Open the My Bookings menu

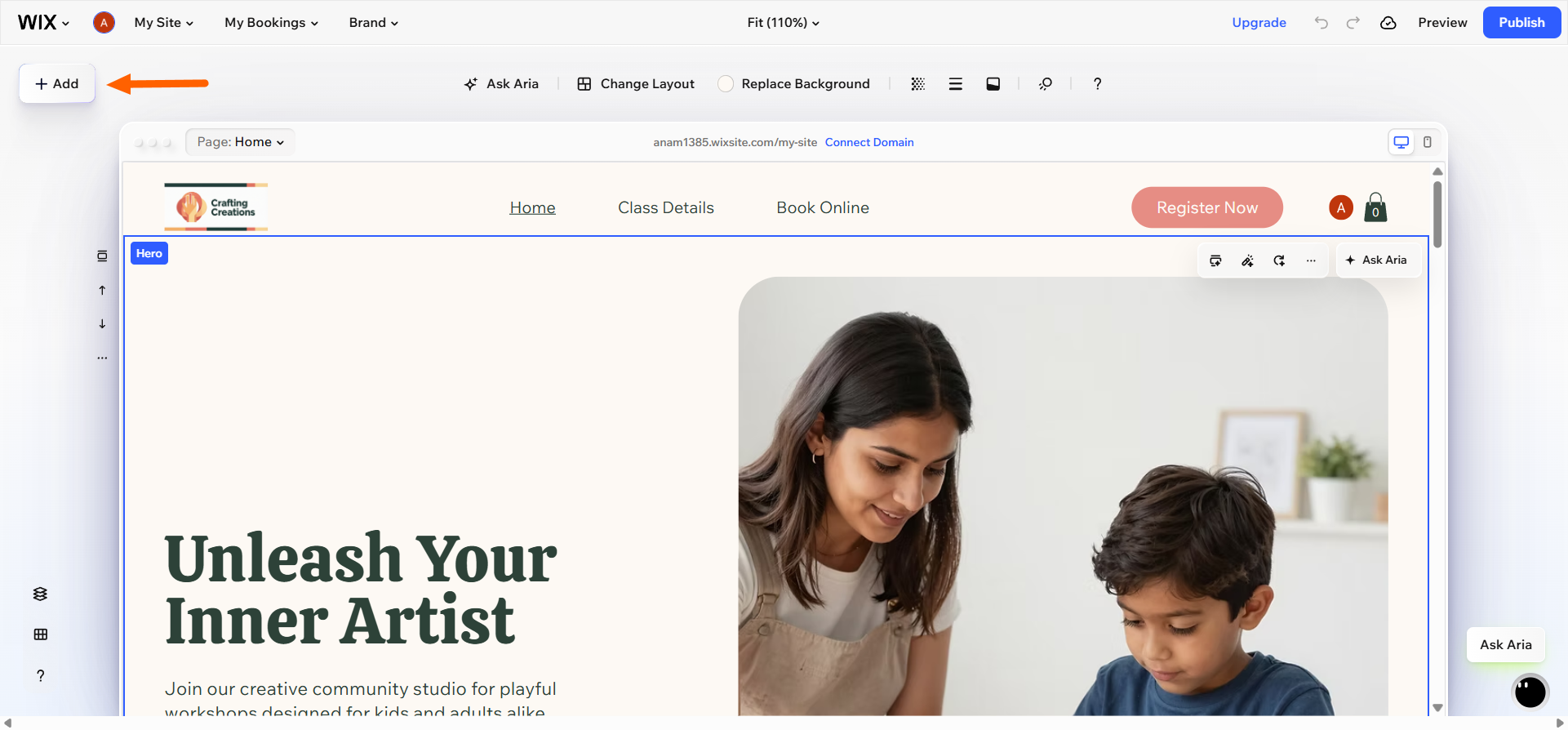pos(271,23)
